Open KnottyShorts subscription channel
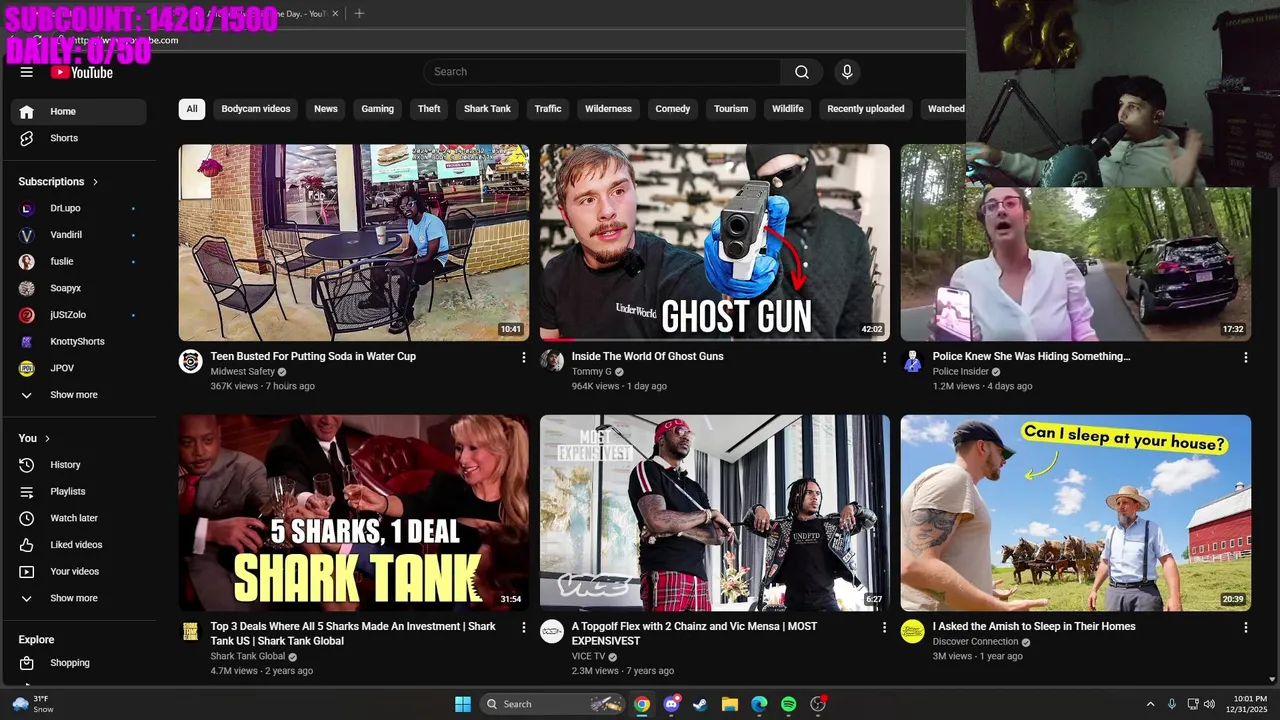This screenshot has width=1280, height=720. [79, 341]
